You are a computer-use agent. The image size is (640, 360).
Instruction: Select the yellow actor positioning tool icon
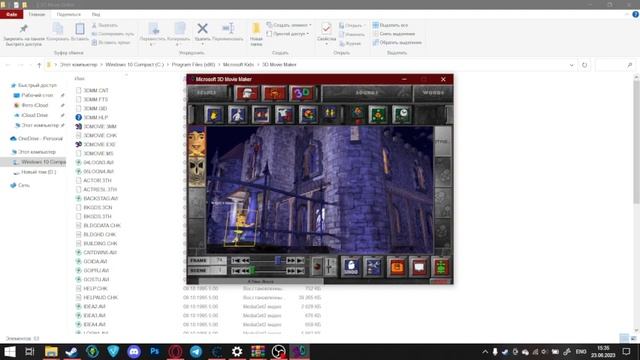(213, 115)
